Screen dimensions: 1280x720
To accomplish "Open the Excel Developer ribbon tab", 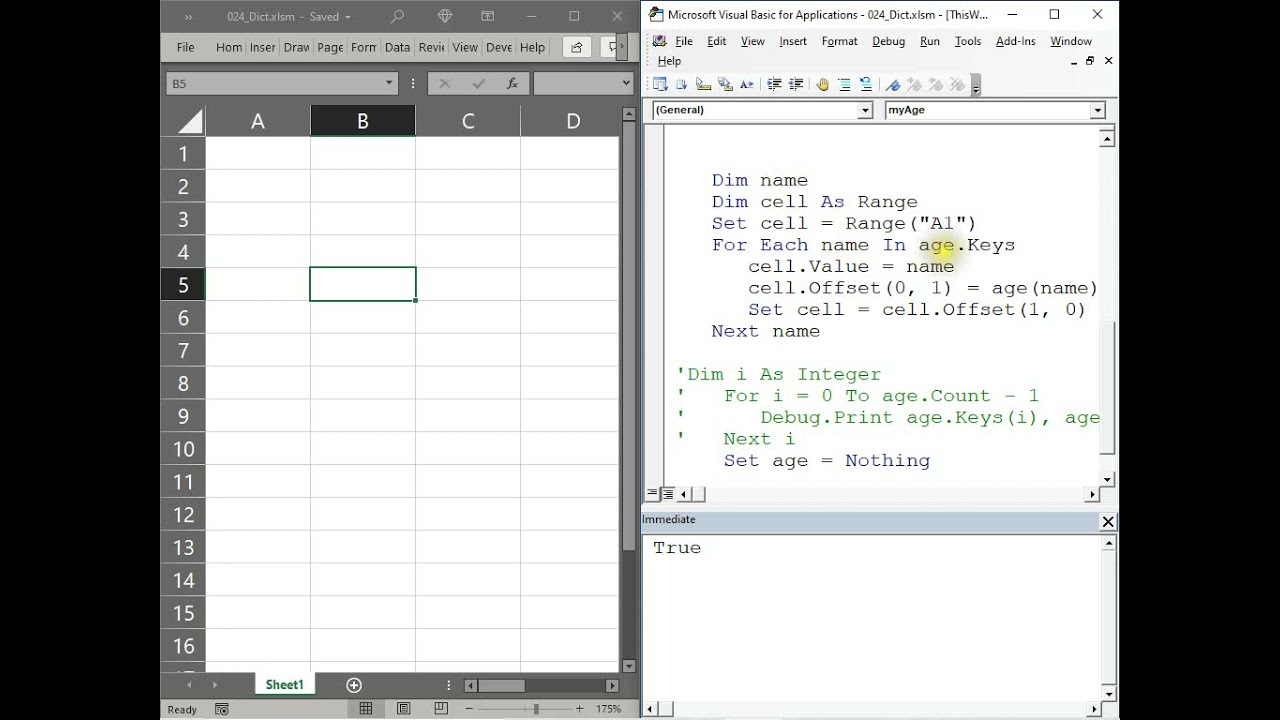I will (499, 47).
